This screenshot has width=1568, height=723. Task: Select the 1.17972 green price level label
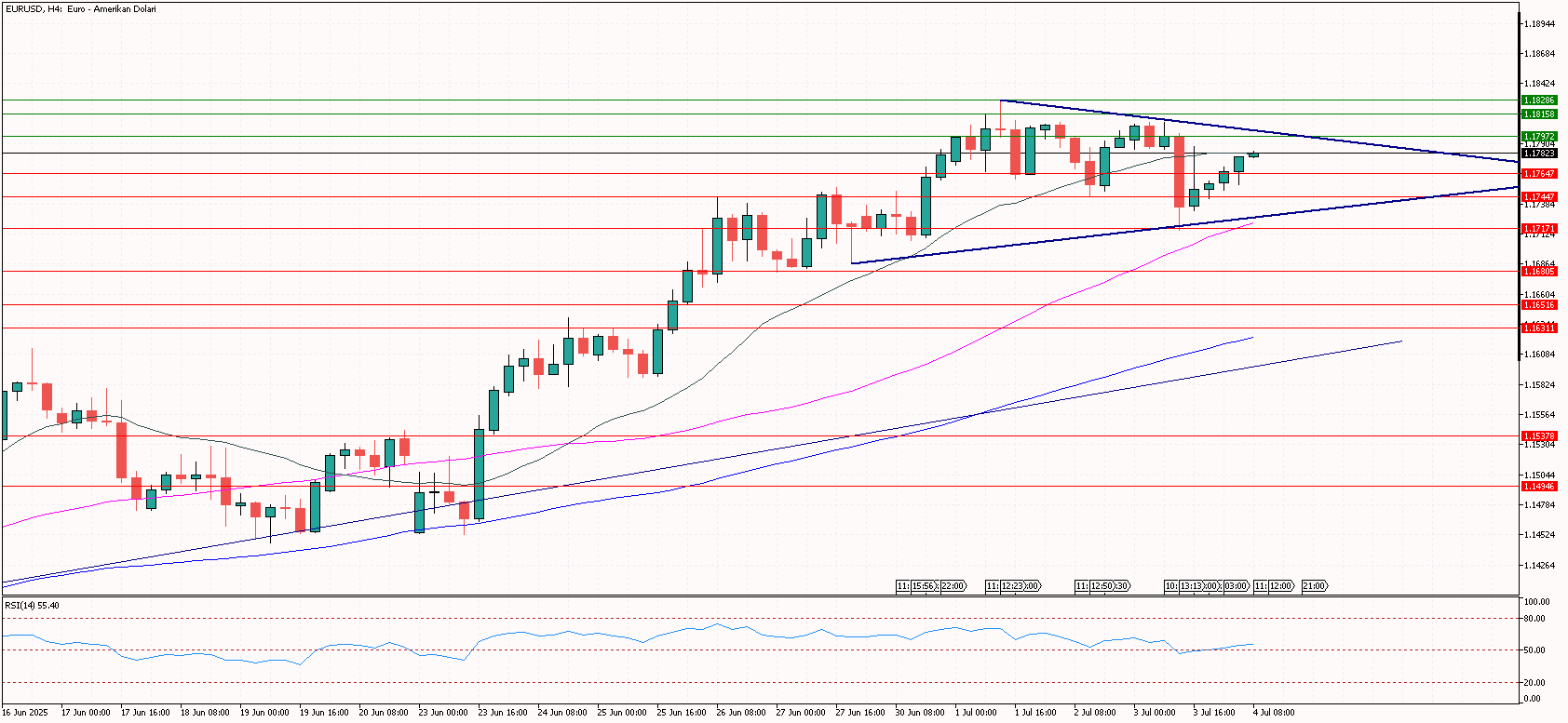point(1539,136)
